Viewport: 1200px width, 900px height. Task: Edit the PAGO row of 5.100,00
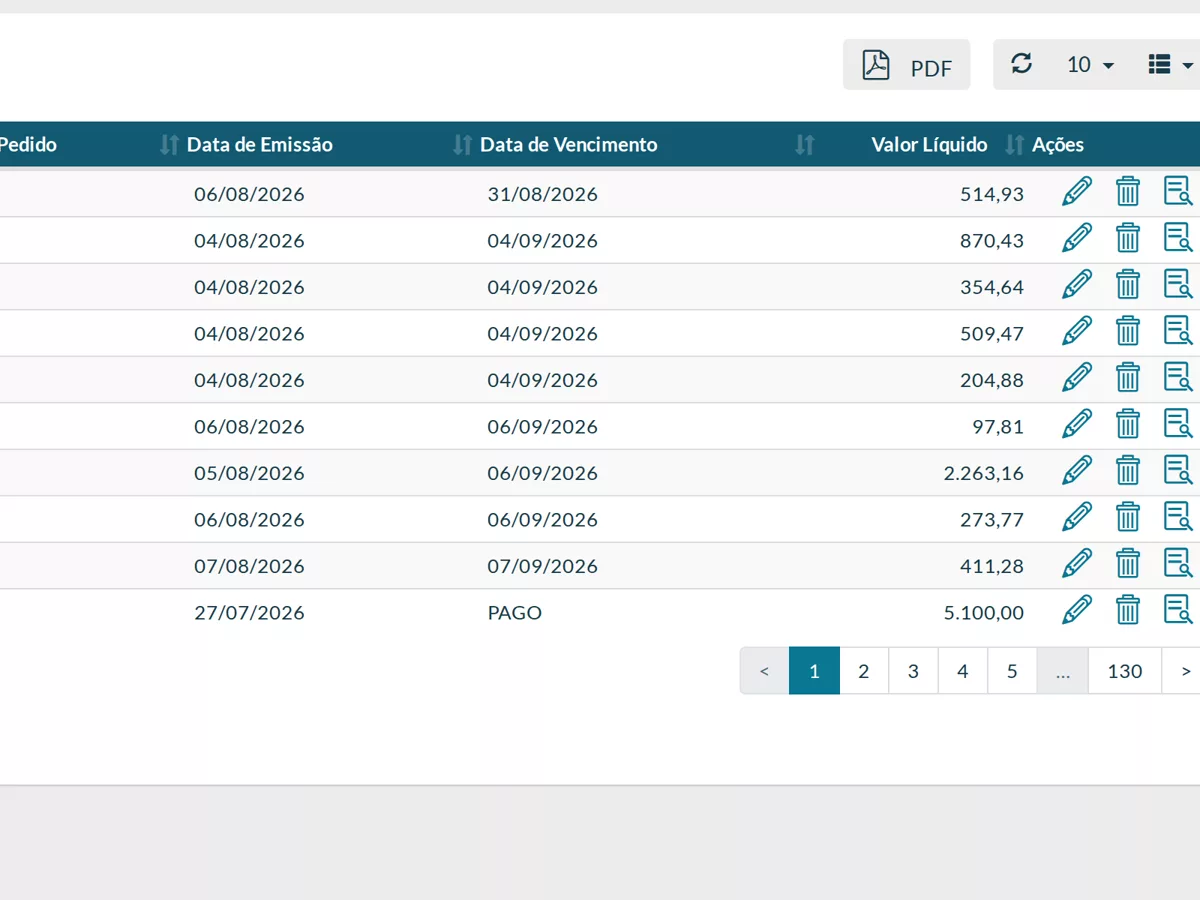click(x=1076, y=610)
